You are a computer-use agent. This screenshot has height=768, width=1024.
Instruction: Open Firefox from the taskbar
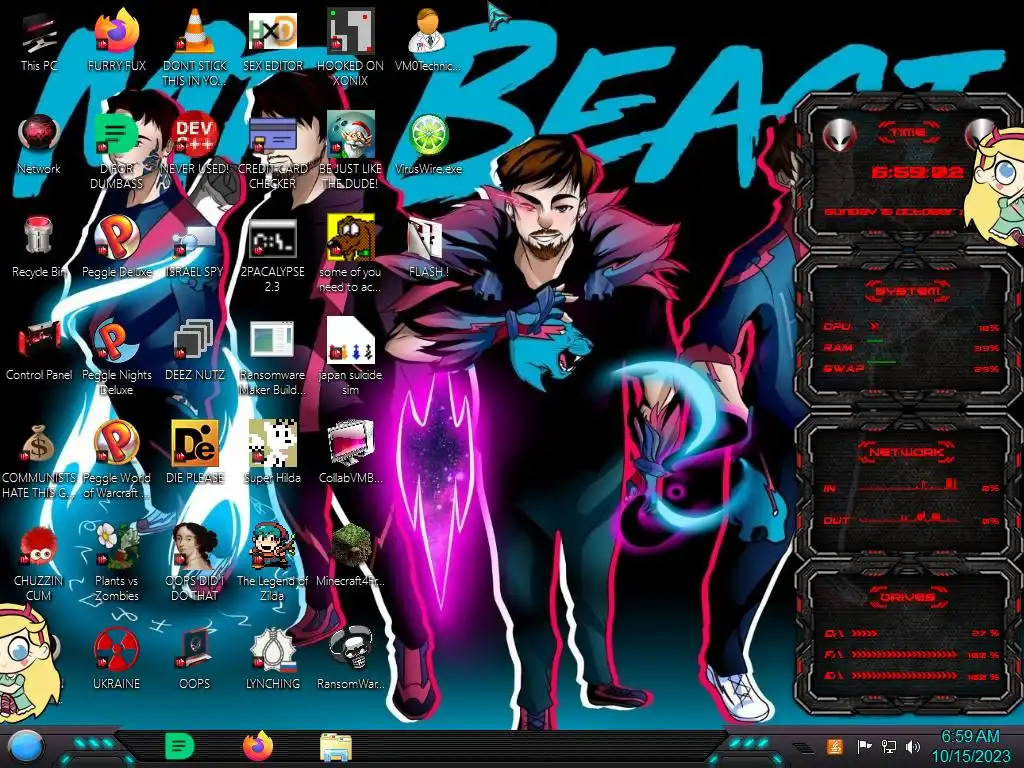point(258,746)
